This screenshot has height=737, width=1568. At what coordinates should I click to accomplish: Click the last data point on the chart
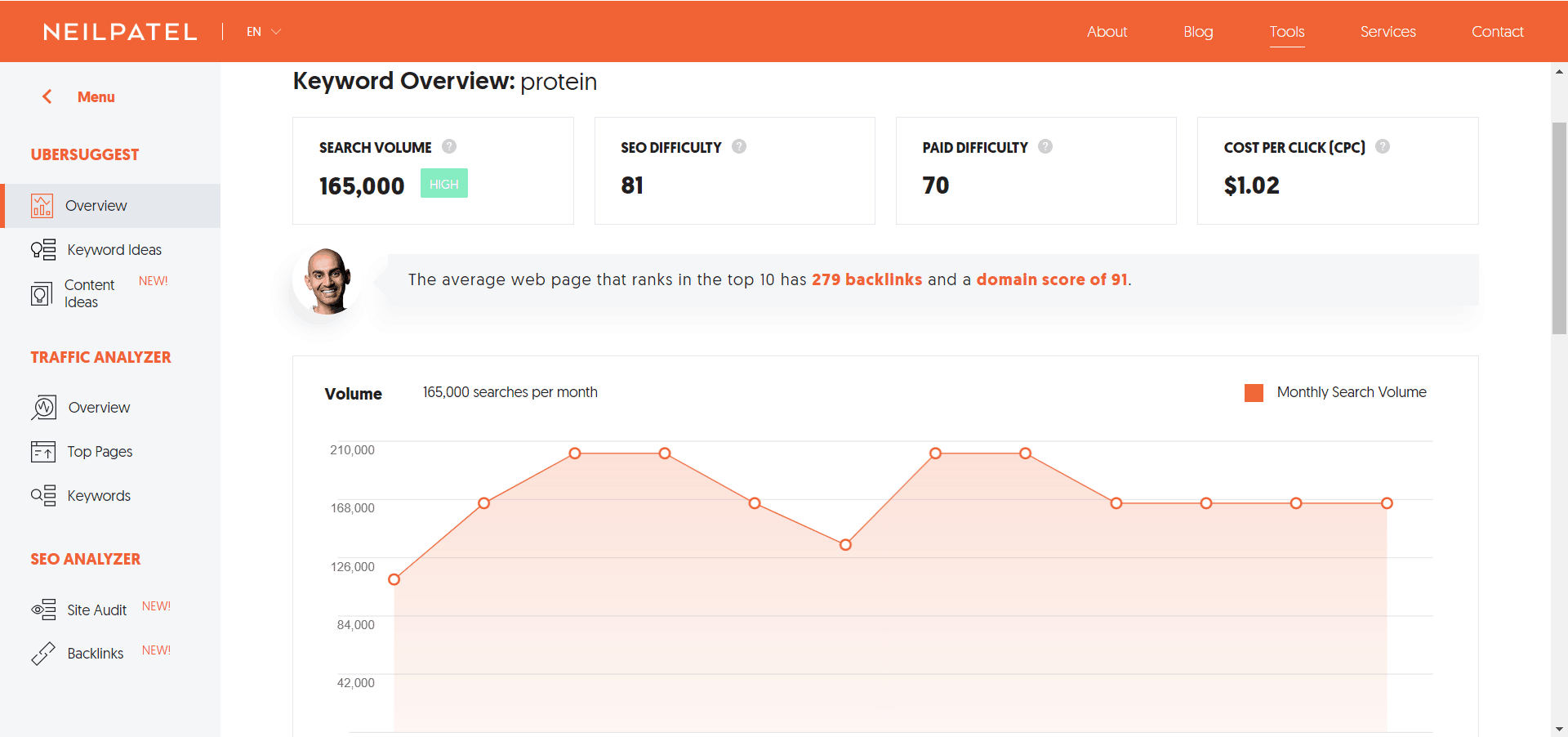coord(1387,503)
